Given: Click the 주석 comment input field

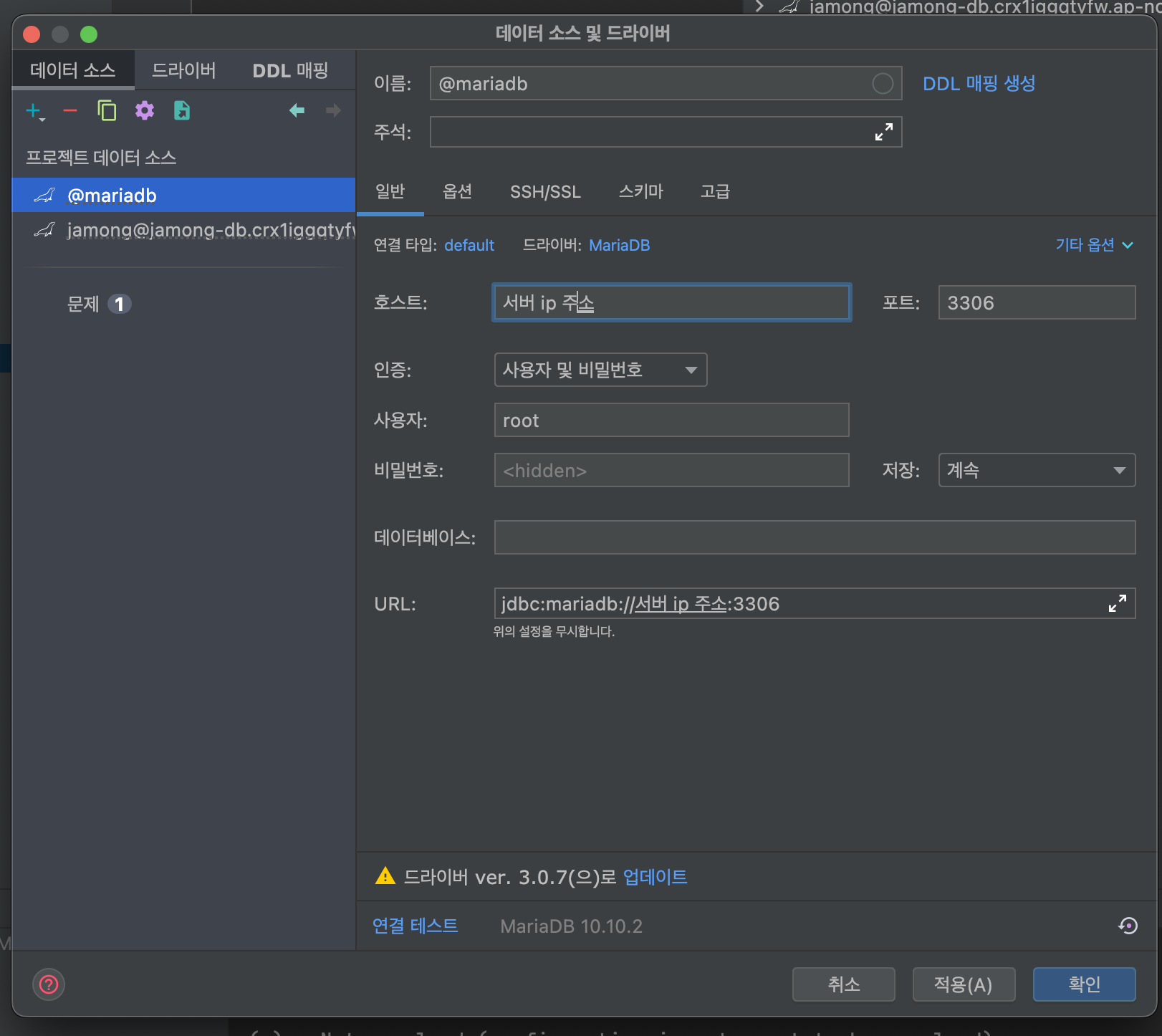Looking at the screenshot, I should 666,132.
